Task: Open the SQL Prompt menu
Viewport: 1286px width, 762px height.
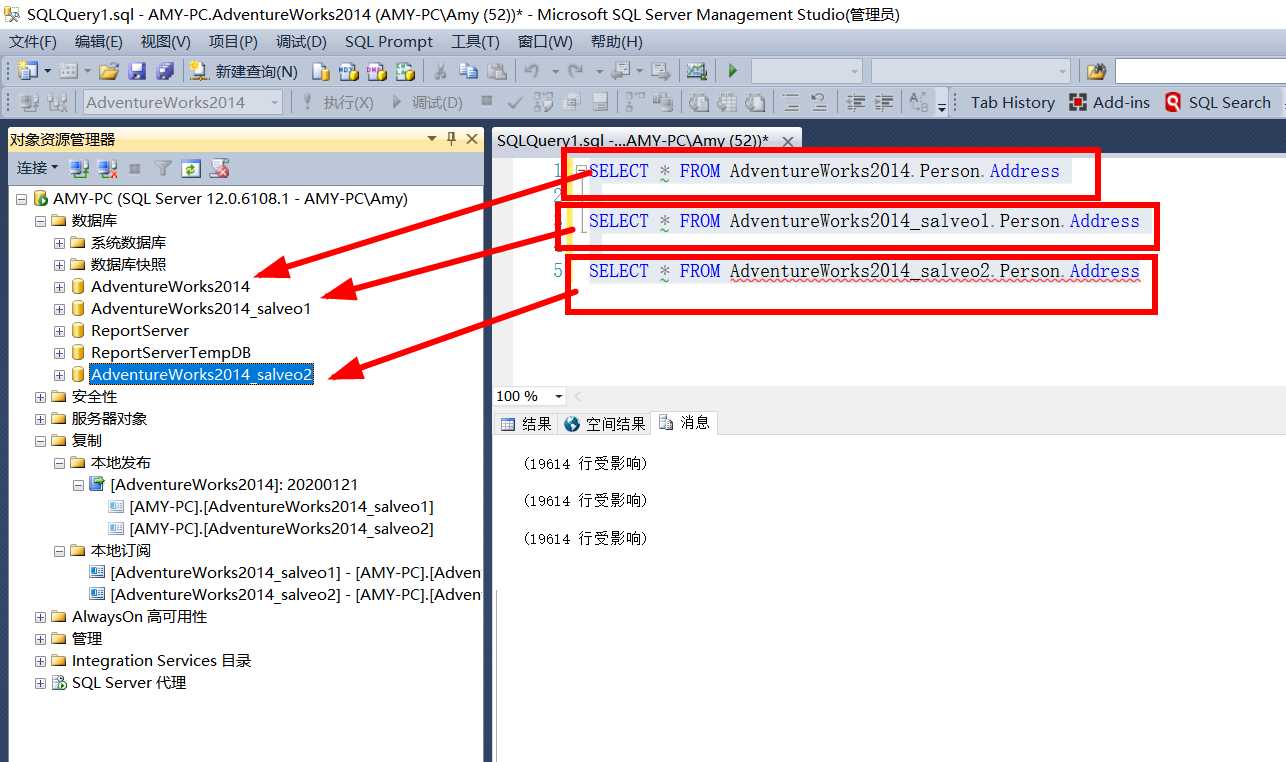Action: click(389, 41)
